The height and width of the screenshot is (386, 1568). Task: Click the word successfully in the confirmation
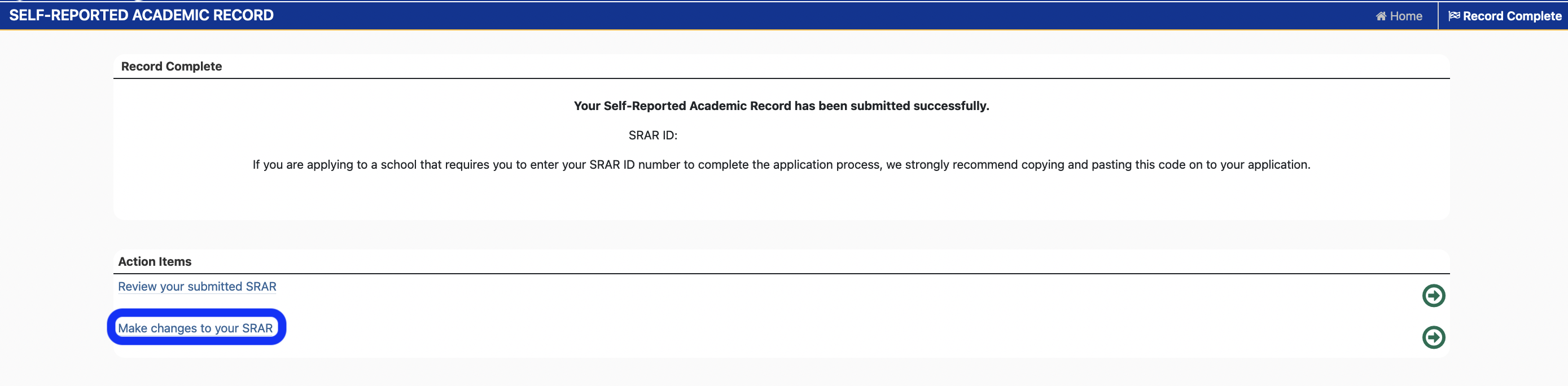[x=949, y=106]
